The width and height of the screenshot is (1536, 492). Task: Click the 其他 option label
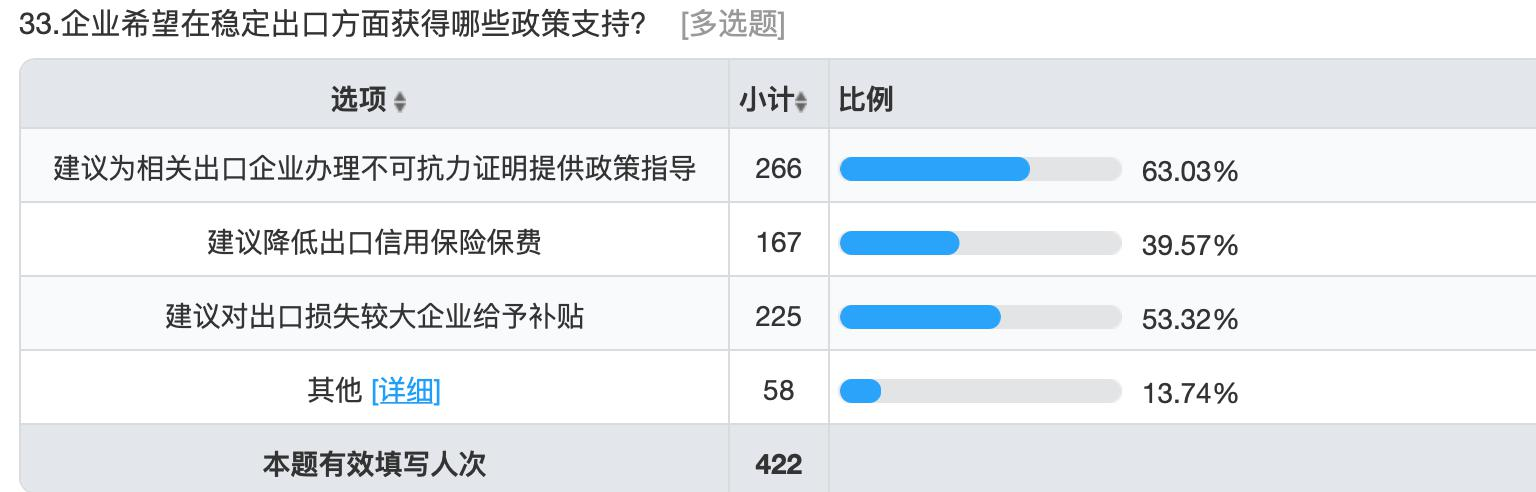tap(334, 390)
